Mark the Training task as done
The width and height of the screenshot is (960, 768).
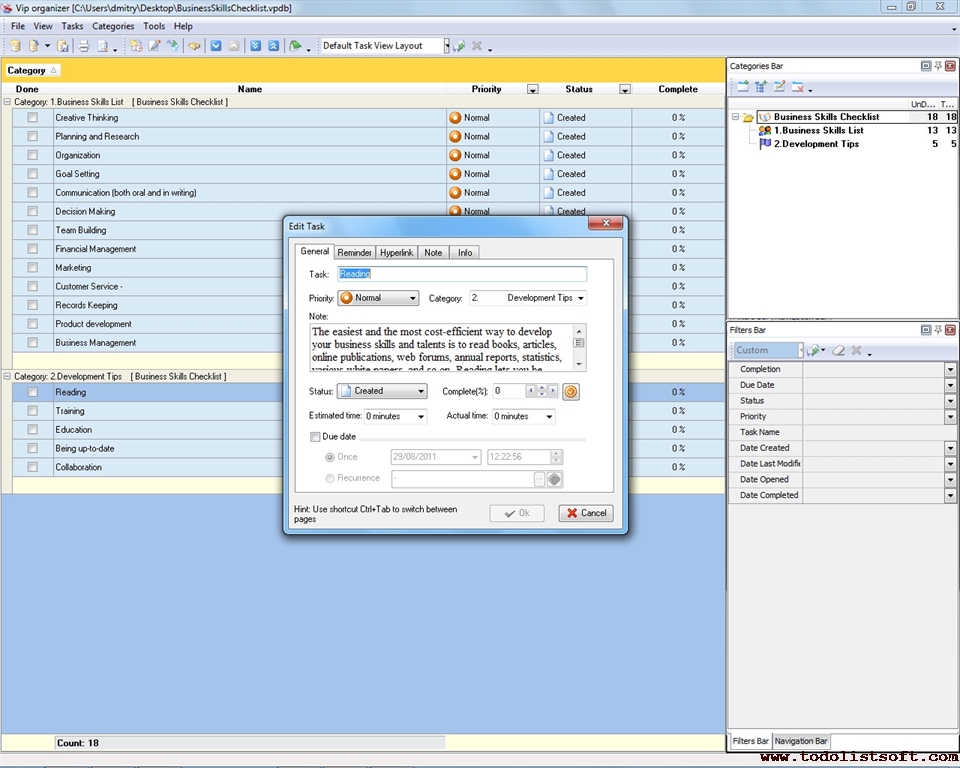click(32, 411)
